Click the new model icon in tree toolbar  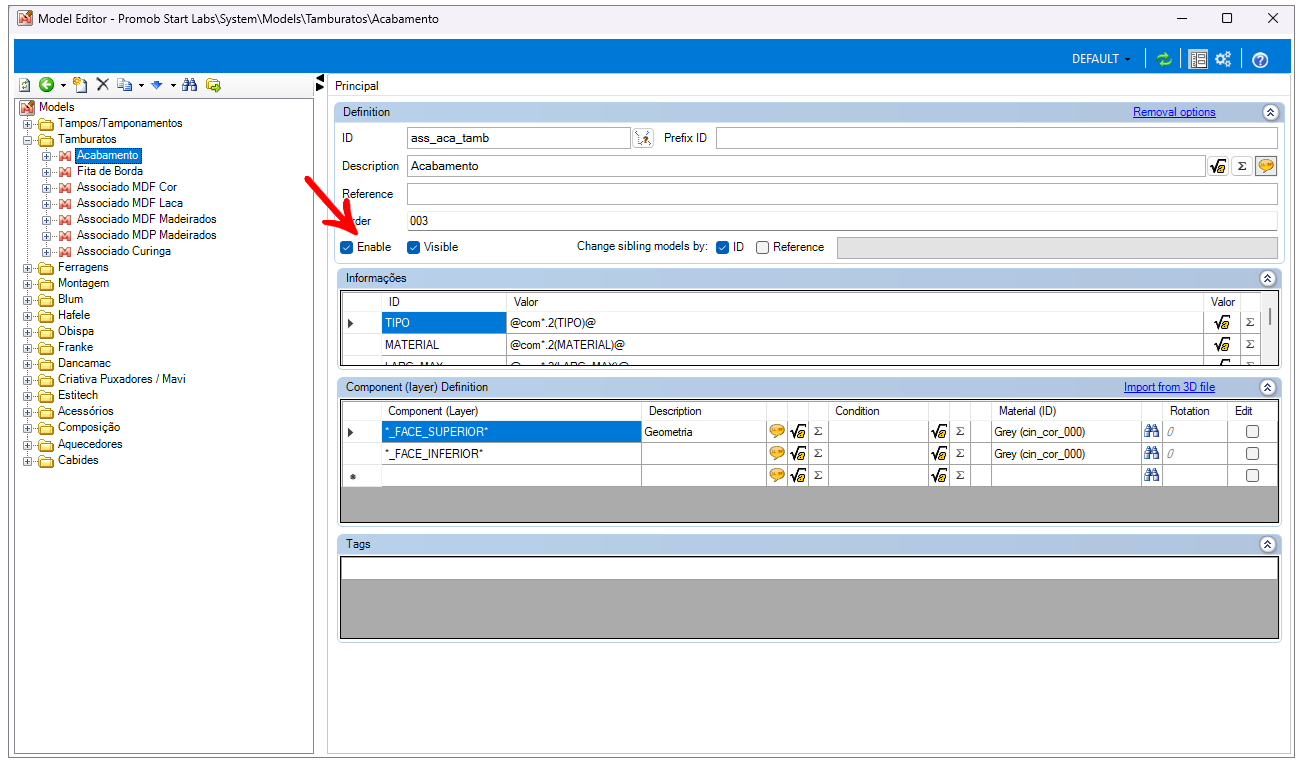point(80,85)
